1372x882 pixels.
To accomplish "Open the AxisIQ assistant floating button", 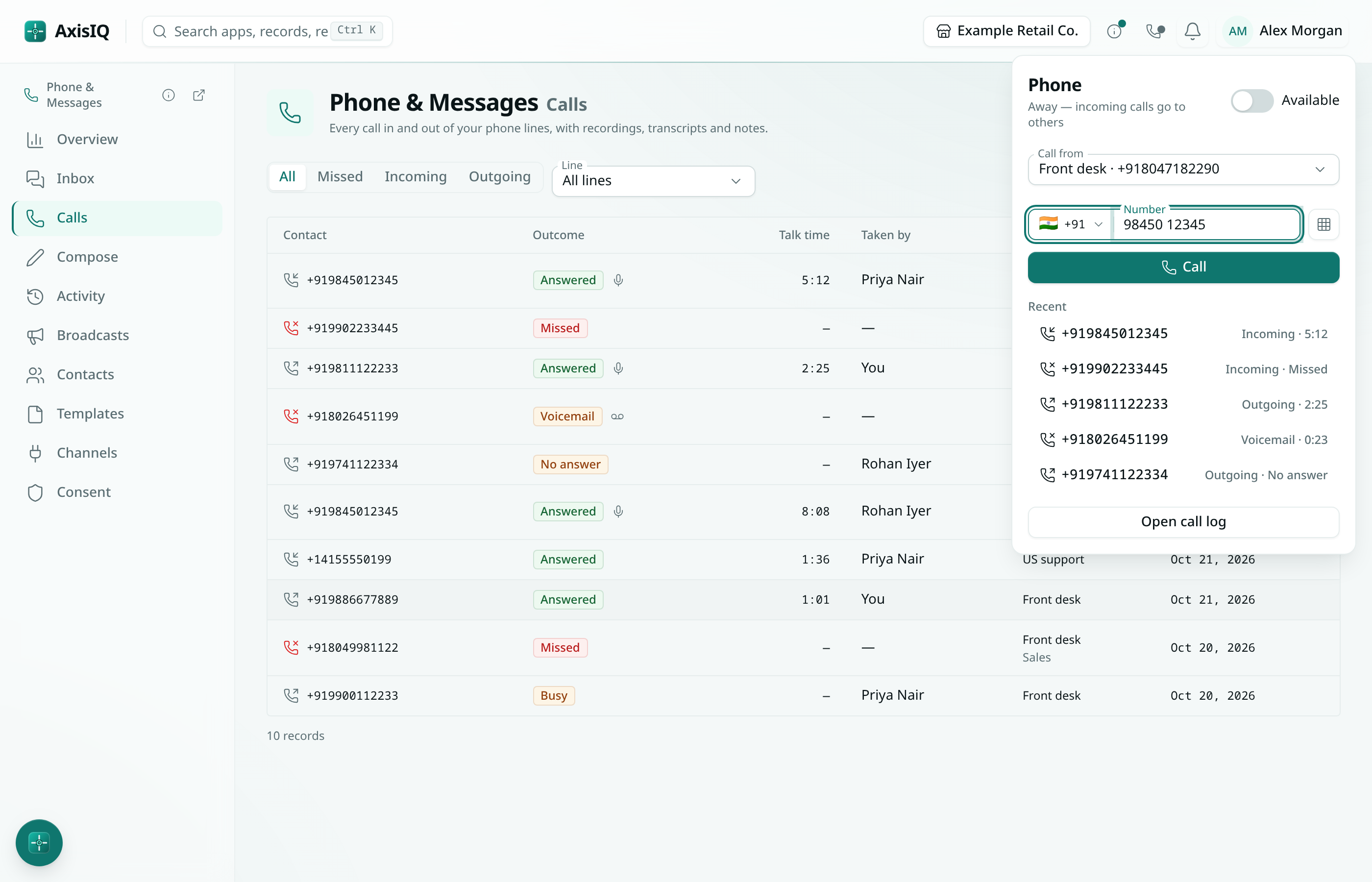I will (x=39, y=842).
